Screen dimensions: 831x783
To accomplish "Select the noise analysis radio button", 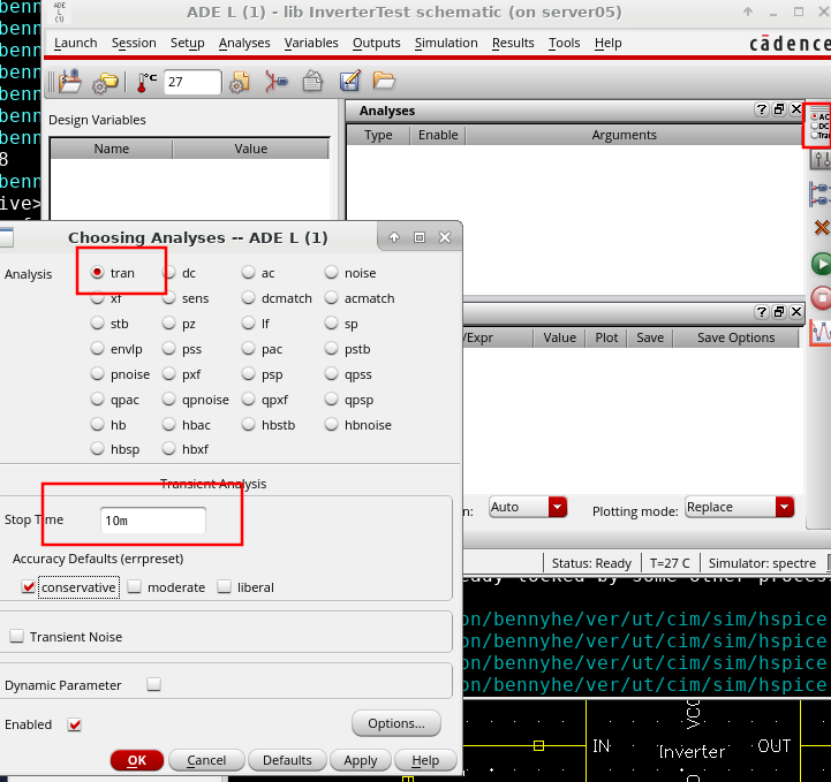I will 332,273.
